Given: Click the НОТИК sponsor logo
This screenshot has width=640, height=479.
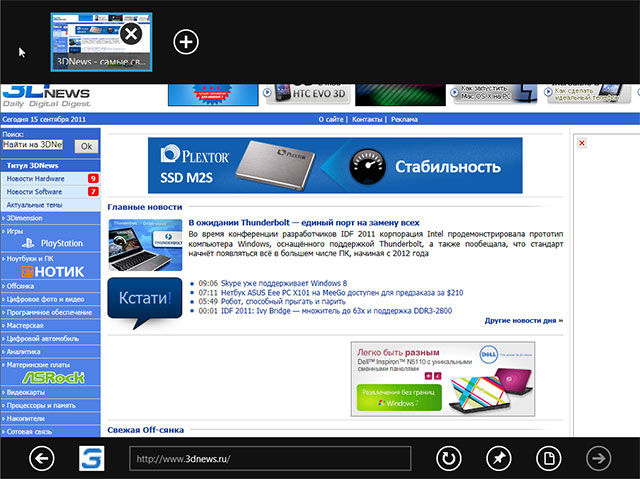Looking at the screenshot, I should (x=53, y=271).
